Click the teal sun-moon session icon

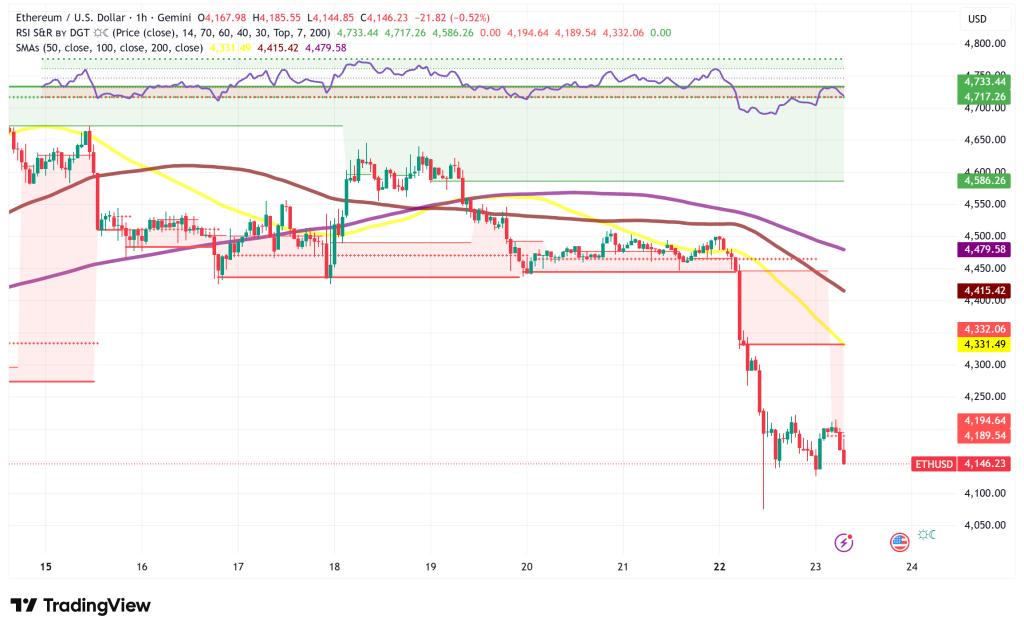[x=926, y=535]
